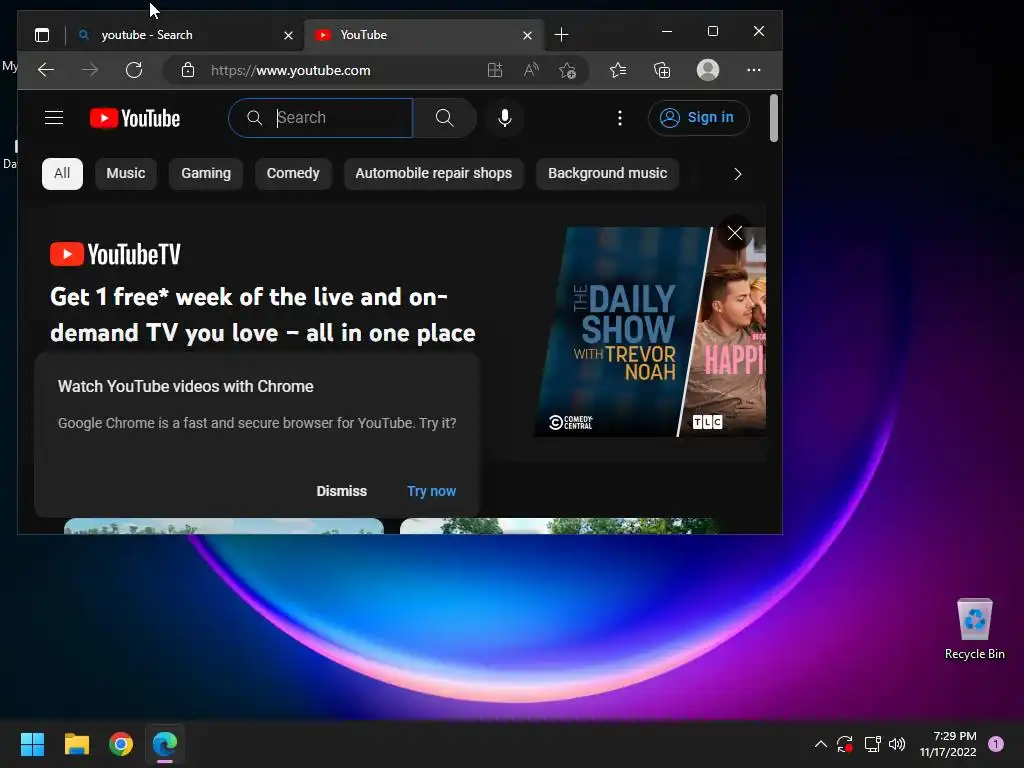Open the YouTube hamburger guide menu
The height and width of the screenshot is (768, 1024).
point(54,118)
